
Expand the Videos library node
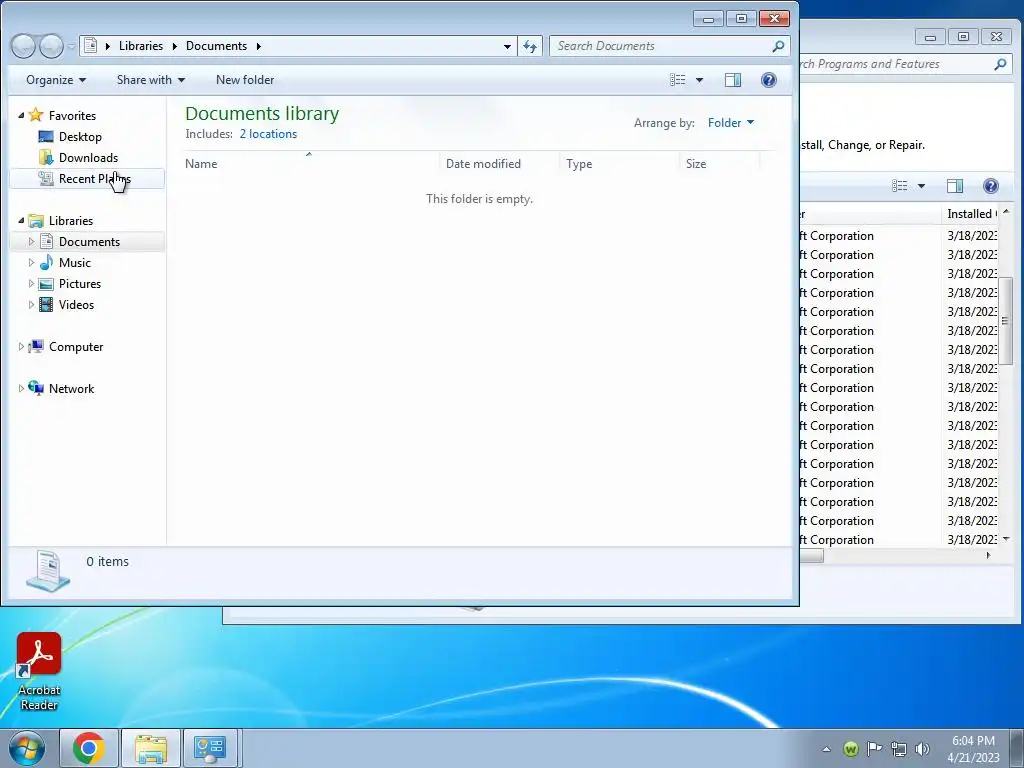point(31,304)
